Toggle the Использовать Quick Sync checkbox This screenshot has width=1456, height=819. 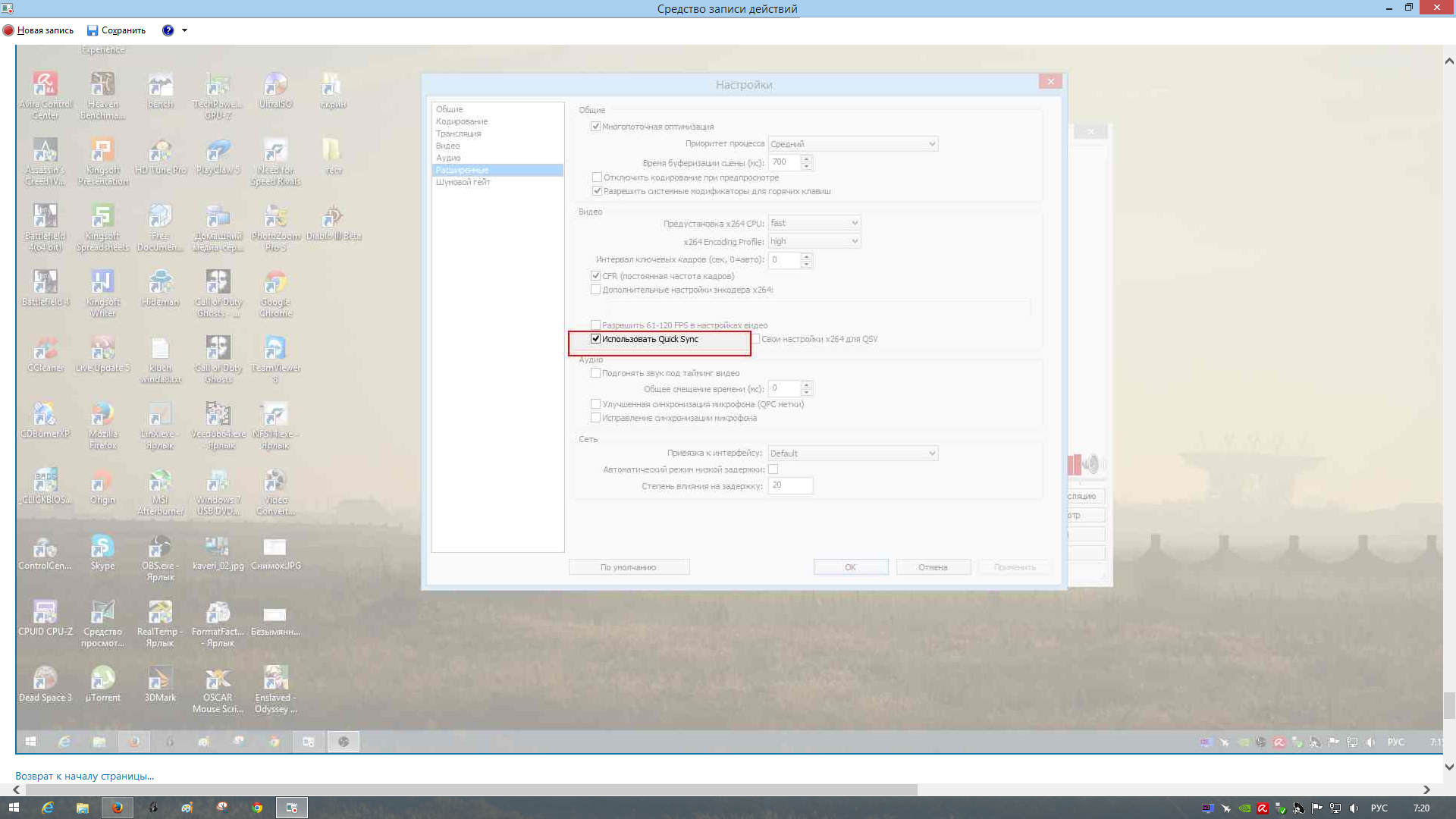click(x=596, y=339)
